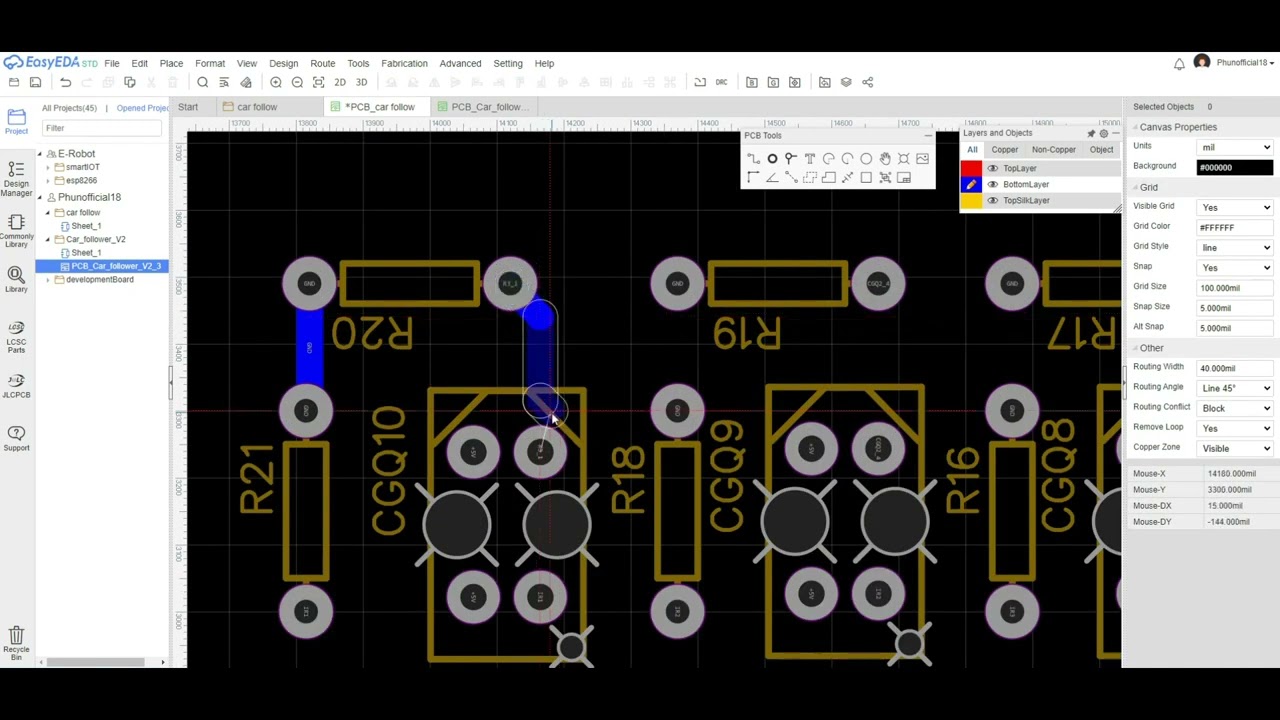The image size is (1280, 720).
Task: Open the notification bell
Action: [1179, 63]
